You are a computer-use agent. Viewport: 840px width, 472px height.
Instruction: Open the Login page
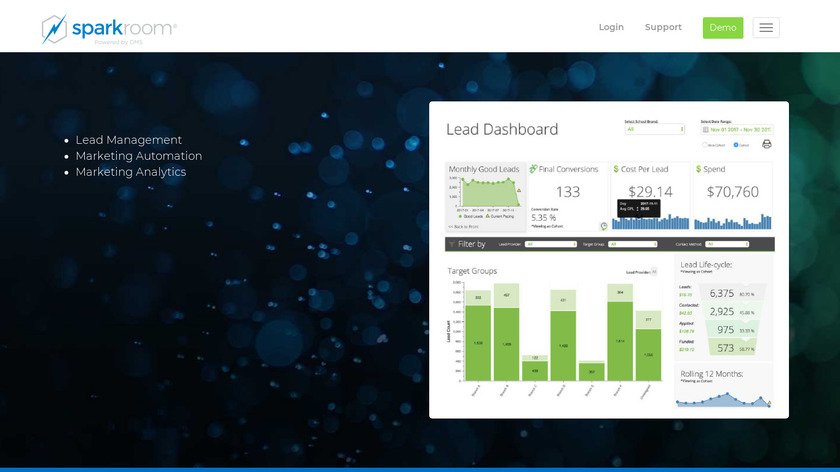click(x=611, y=27)
